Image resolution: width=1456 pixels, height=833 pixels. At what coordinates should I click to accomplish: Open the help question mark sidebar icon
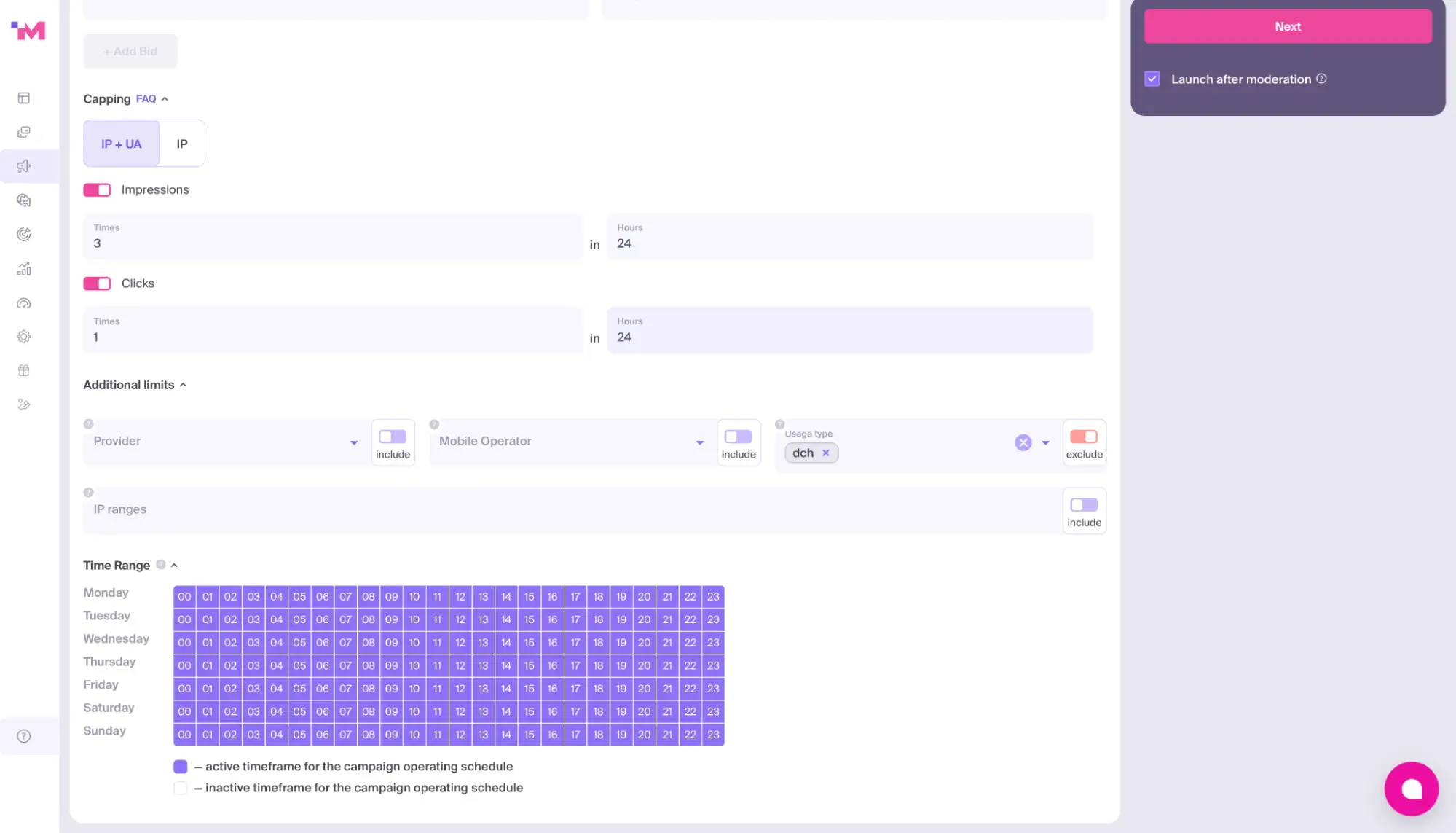coord(24,736)
